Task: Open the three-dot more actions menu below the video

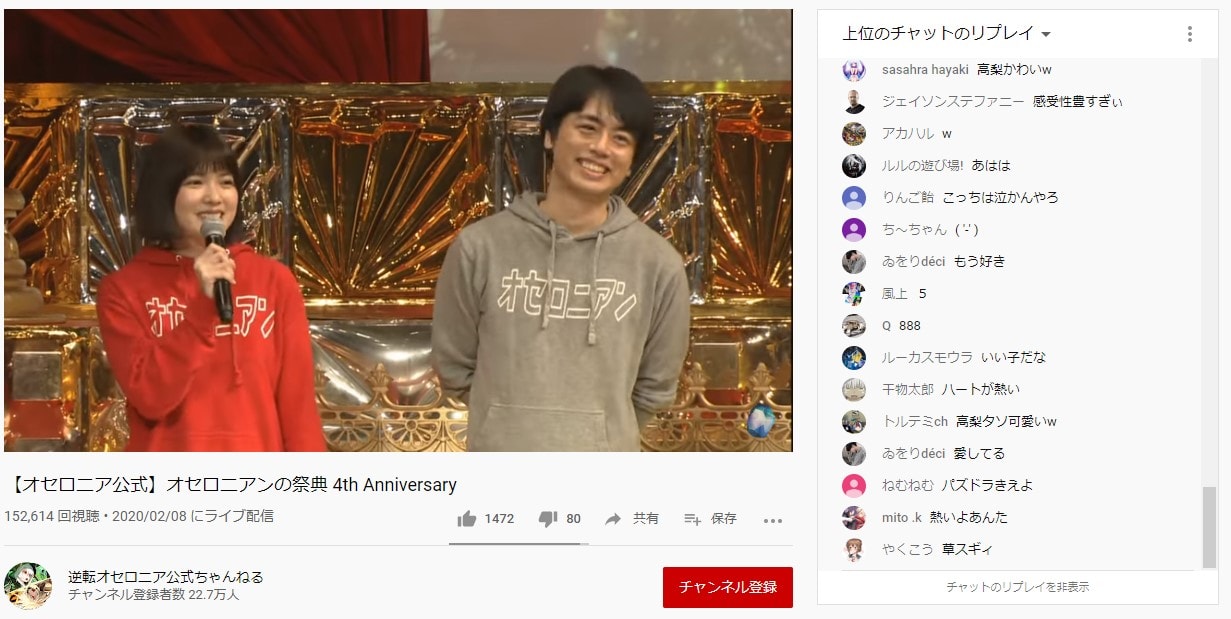Action: 773,519
